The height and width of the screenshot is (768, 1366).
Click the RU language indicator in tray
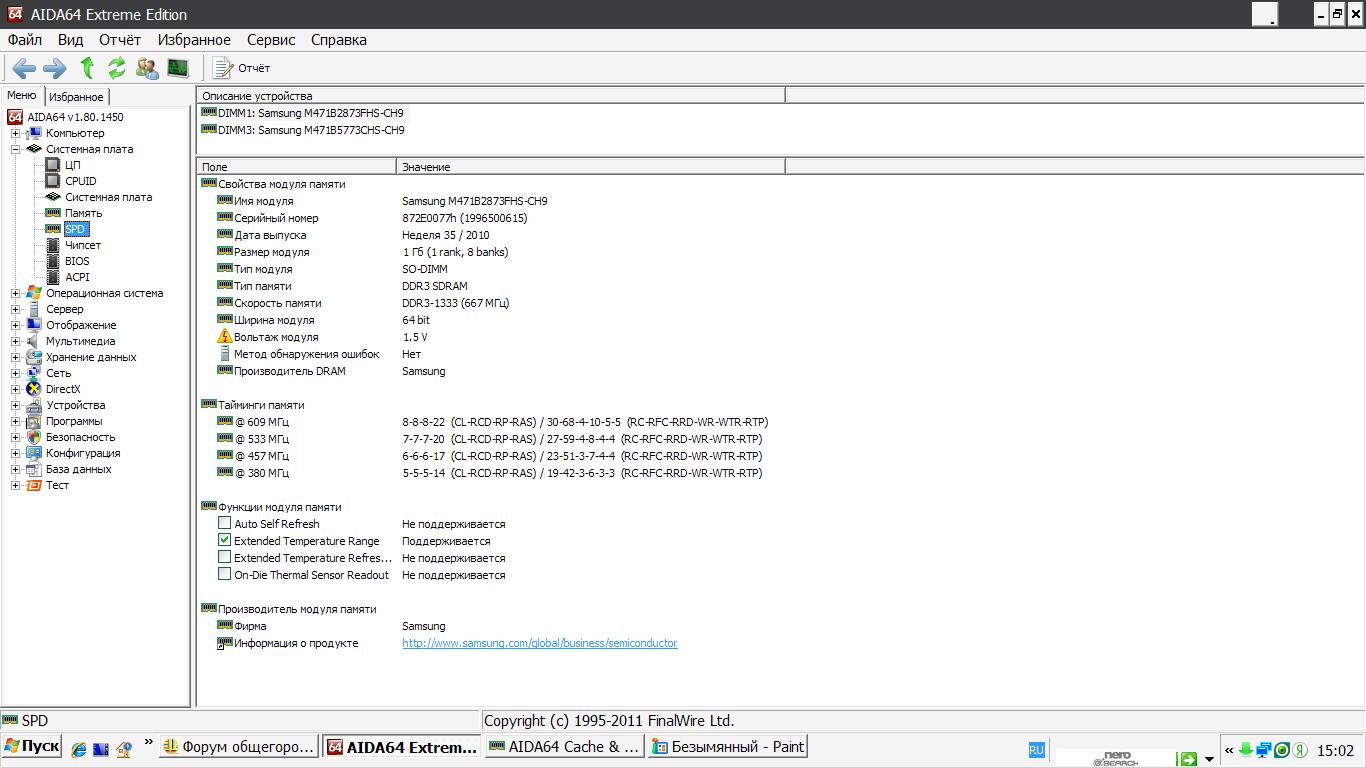click(1036, 749)
